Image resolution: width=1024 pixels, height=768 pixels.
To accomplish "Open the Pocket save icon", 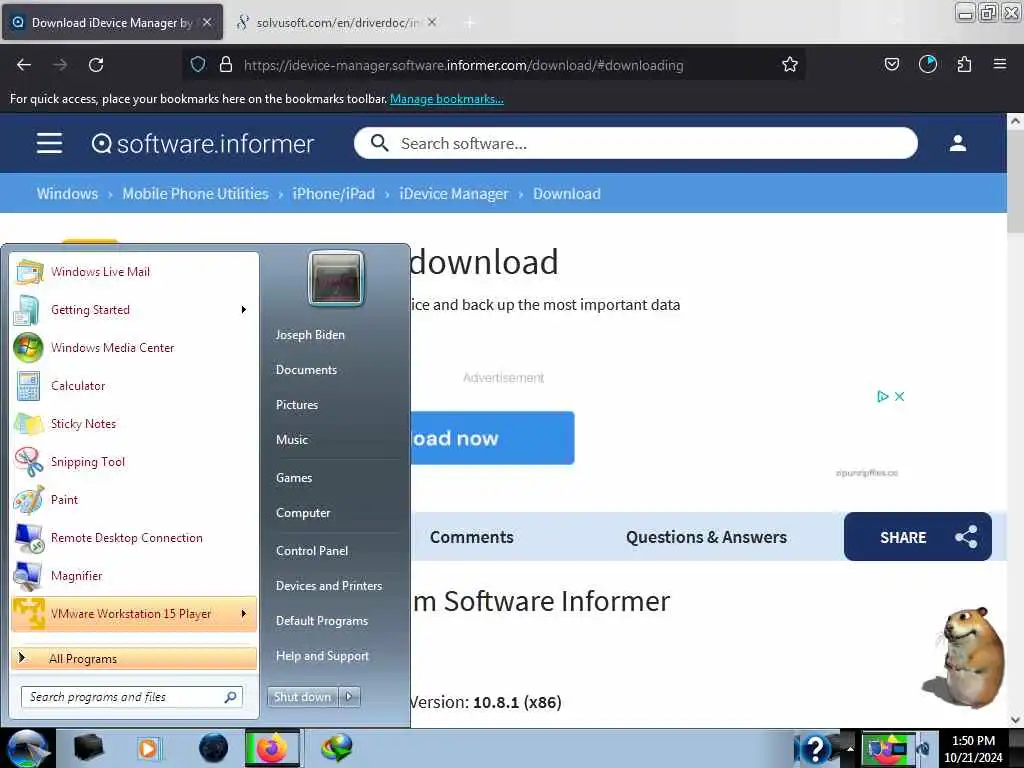I will (x=891, y=65).
